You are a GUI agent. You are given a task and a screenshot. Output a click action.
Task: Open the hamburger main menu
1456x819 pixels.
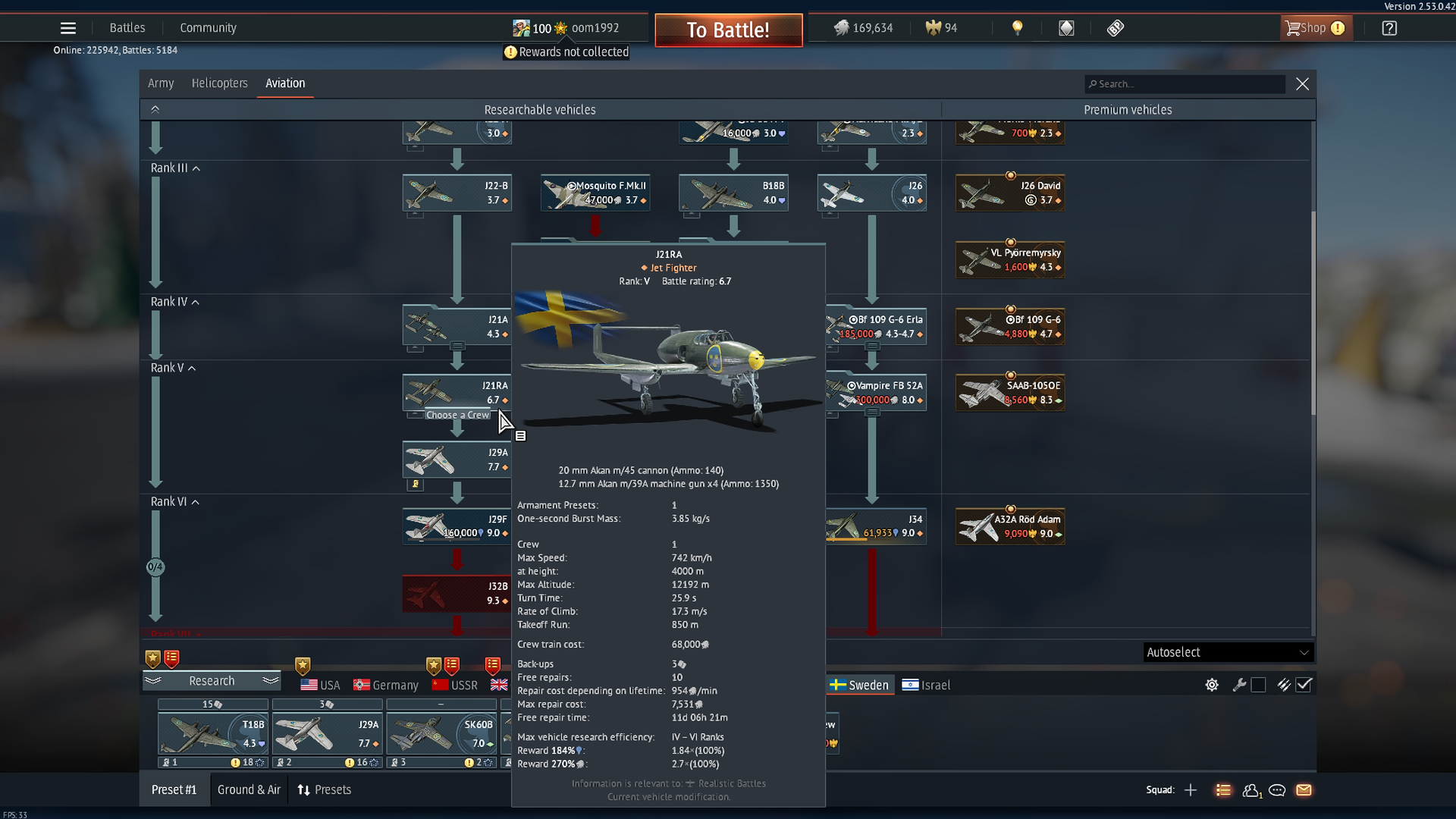(x=67, y=28)
